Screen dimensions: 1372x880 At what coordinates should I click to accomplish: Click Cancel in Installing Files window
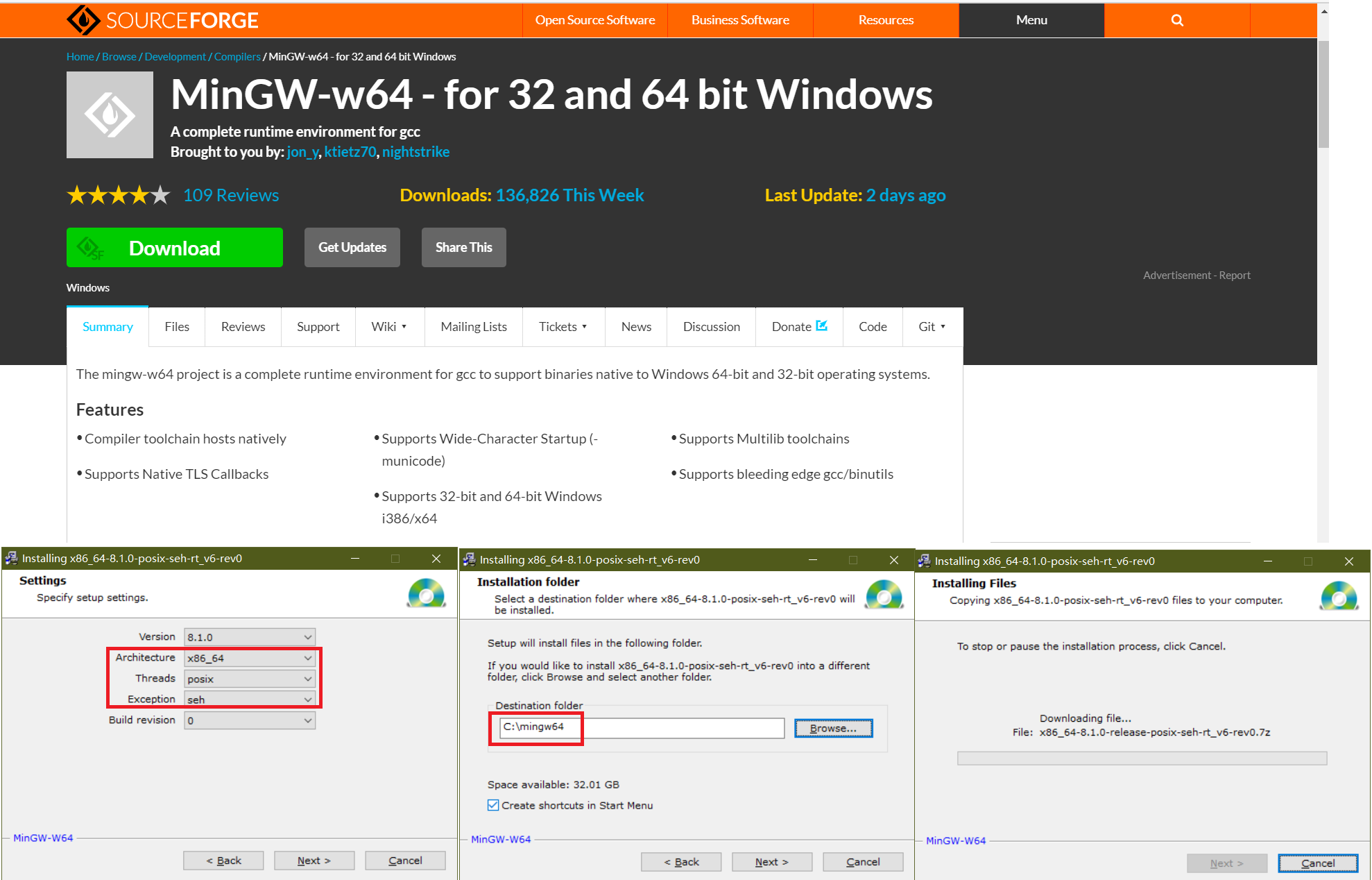(1318, 863)
